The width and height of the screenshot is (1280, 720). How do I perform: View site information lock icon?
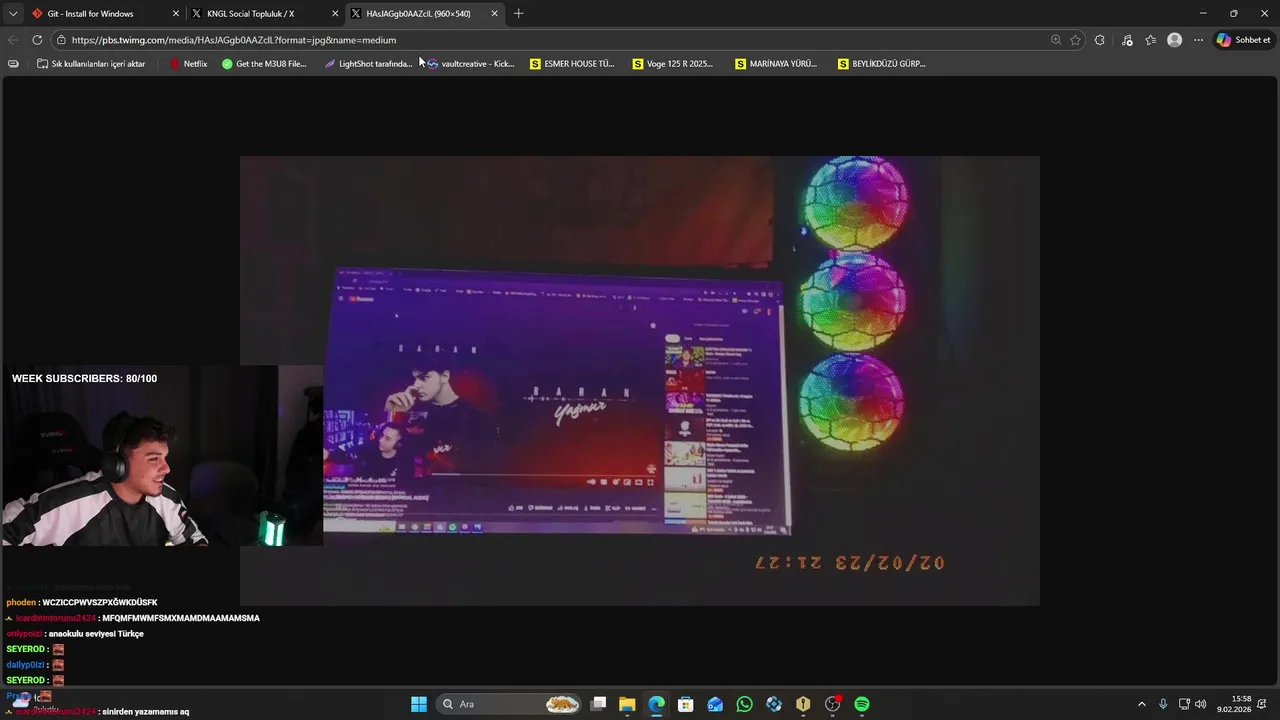[61, 40]
